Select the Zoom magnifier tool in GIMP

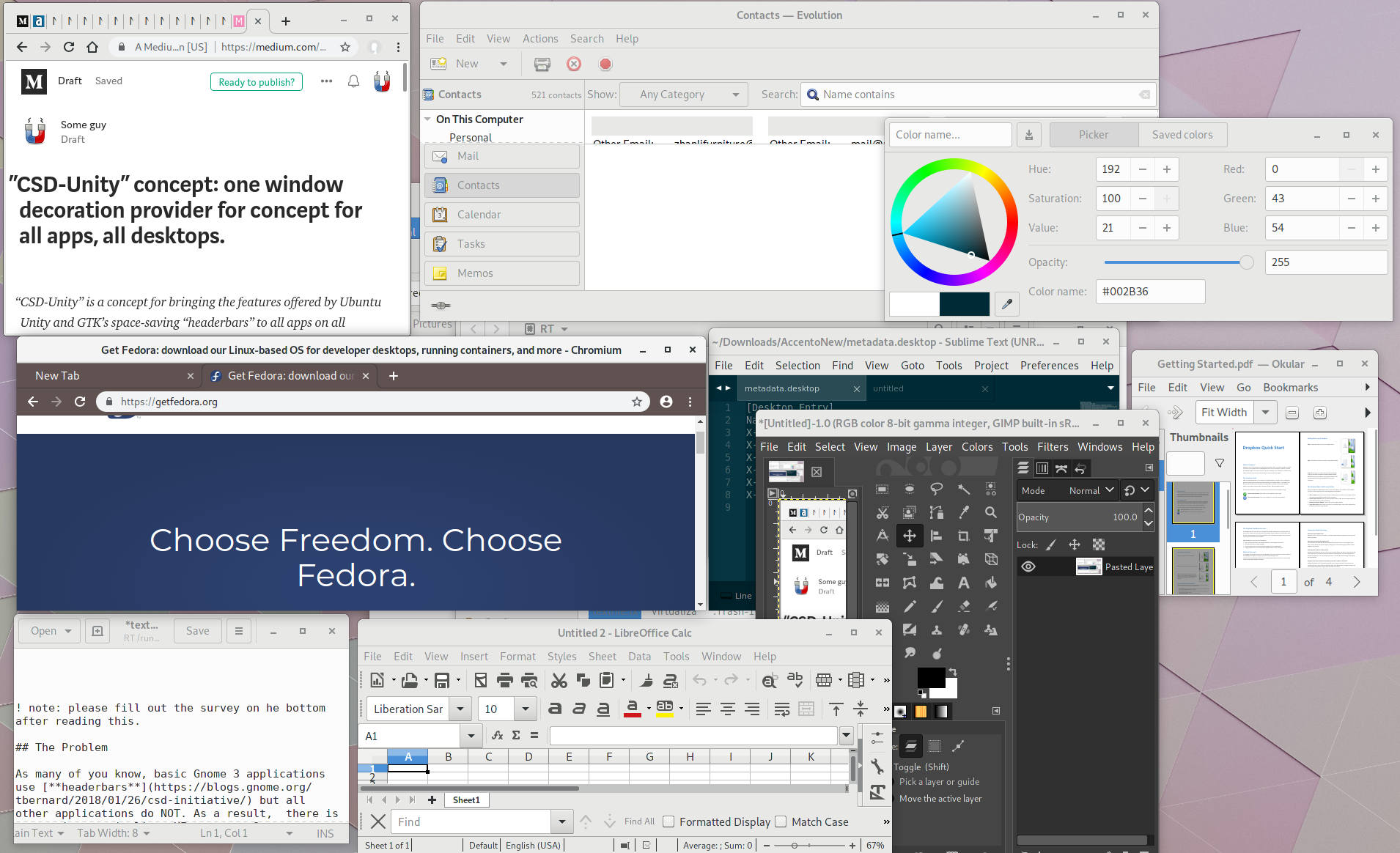point(991,513)
